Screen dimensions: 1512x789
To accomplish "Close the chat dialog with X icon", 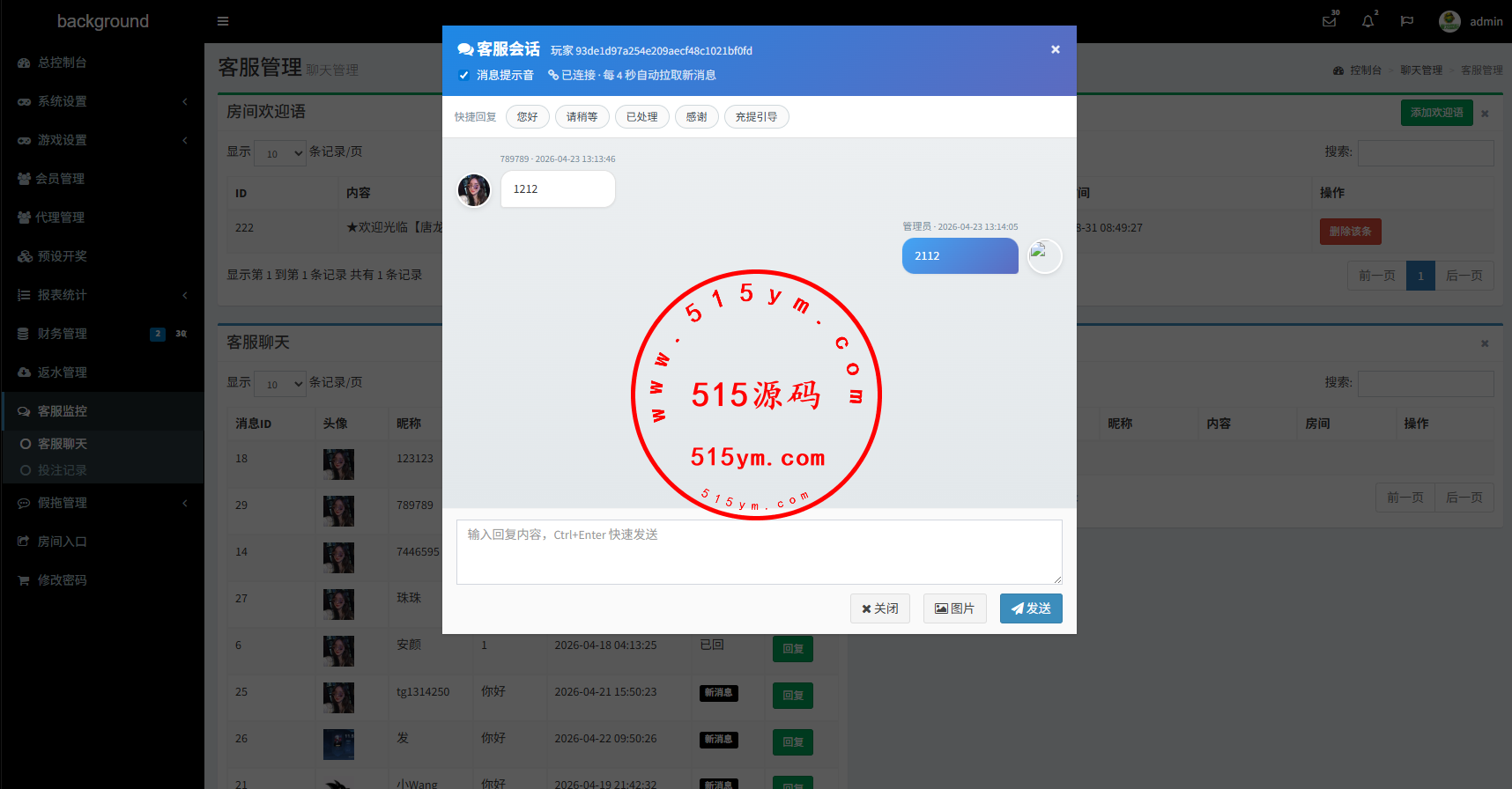I will click(x=1055, y=49).
